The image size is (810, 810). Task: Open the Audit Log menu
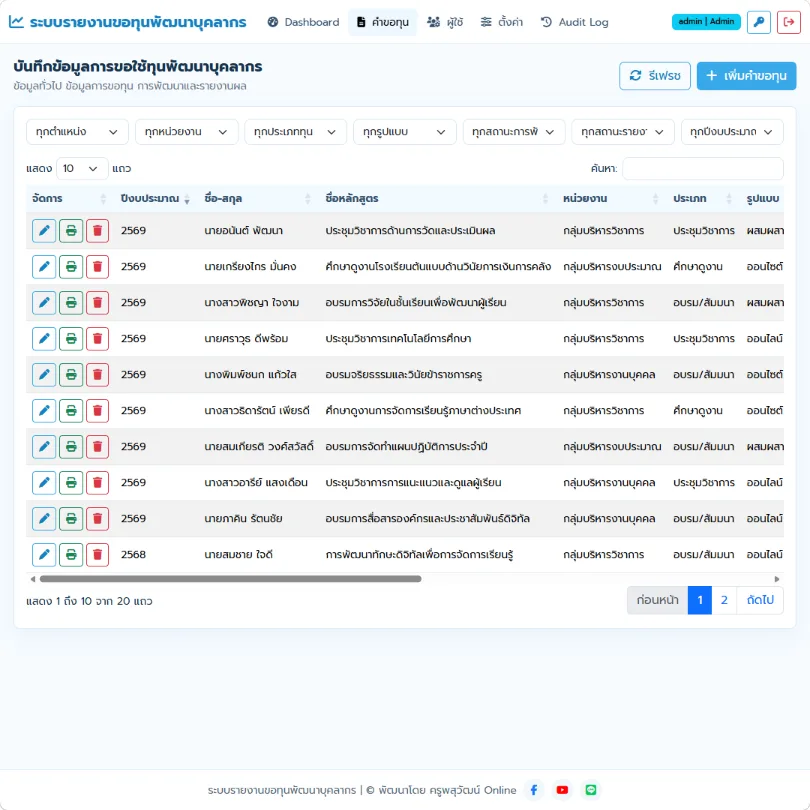(x=574, y=22)
